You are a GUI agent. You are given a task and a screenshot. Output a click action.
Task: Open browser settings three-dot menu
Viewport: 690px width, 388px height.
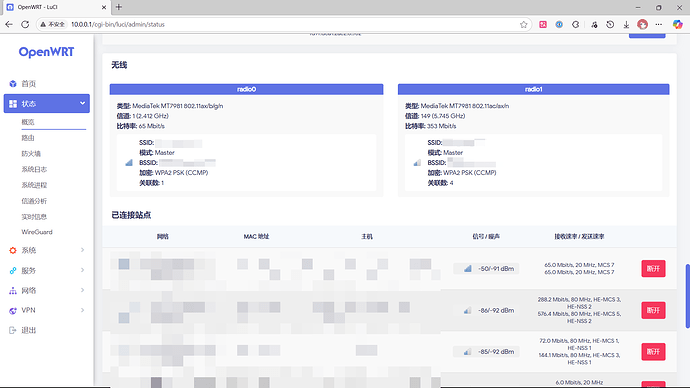(658, 25)
